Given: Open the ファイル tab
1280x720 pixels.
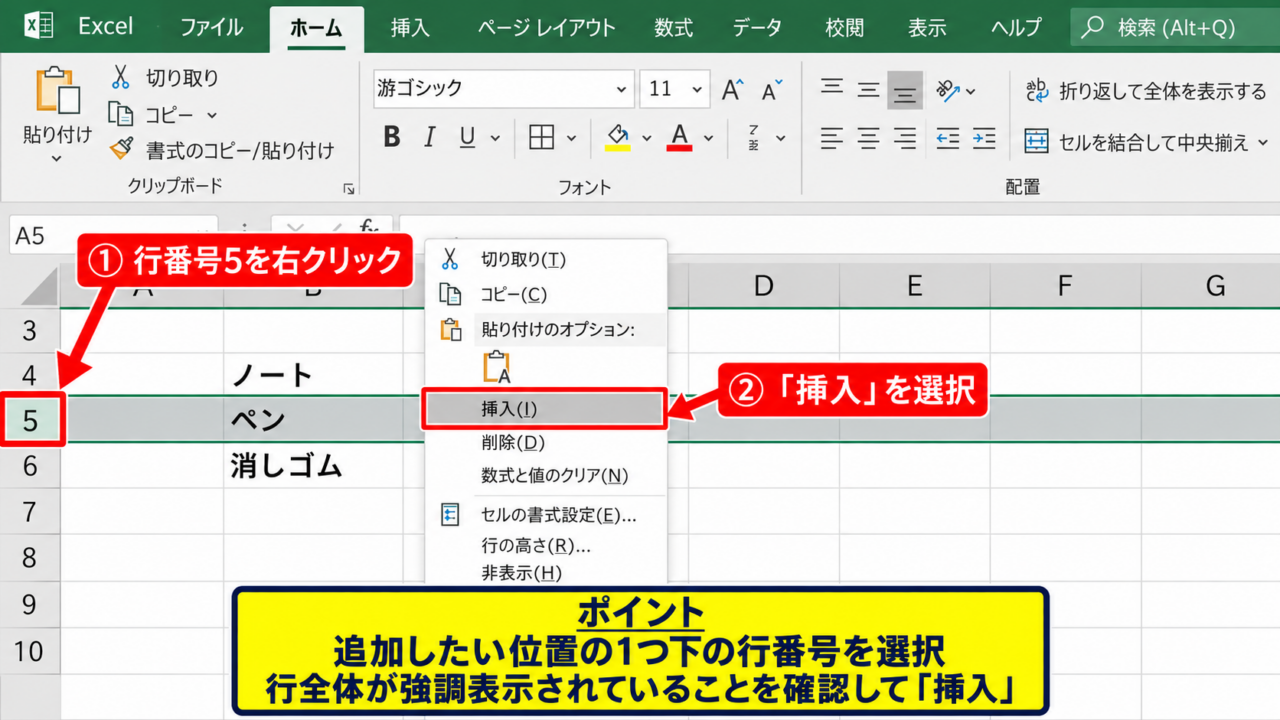Looking at the screenshot, I should point(211,27).
